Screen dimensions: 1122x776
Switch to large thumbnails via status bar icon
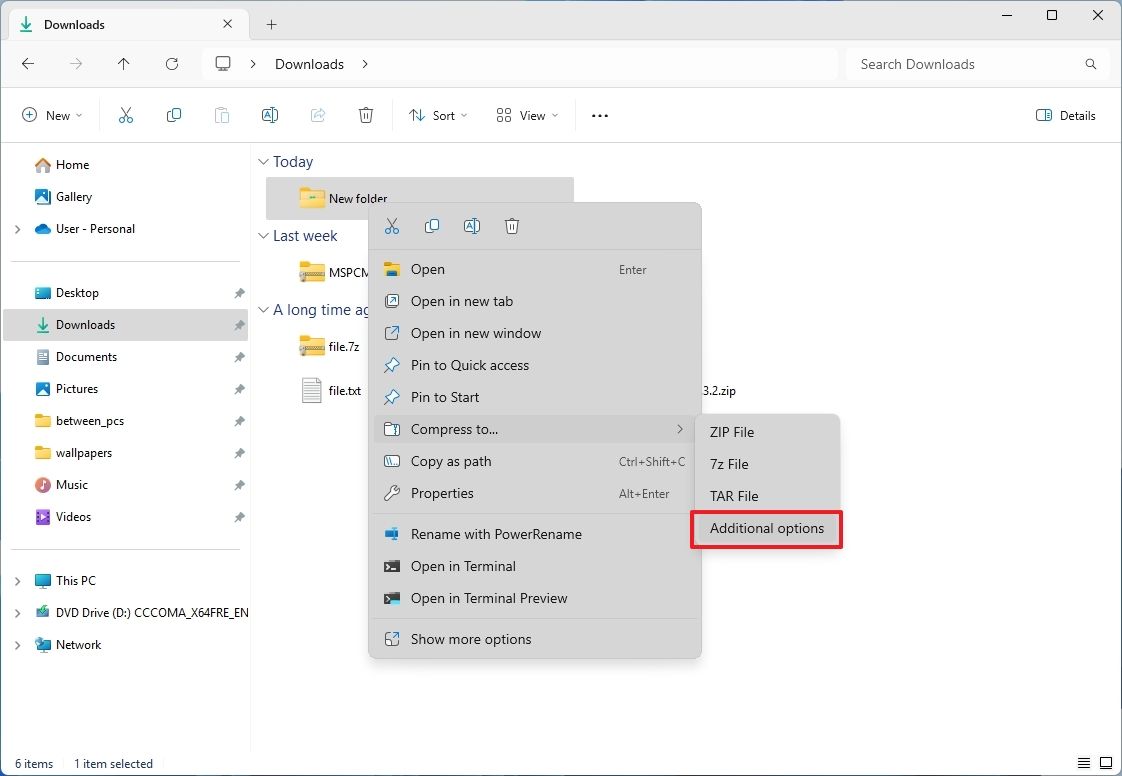click(x=1107, y=763)
